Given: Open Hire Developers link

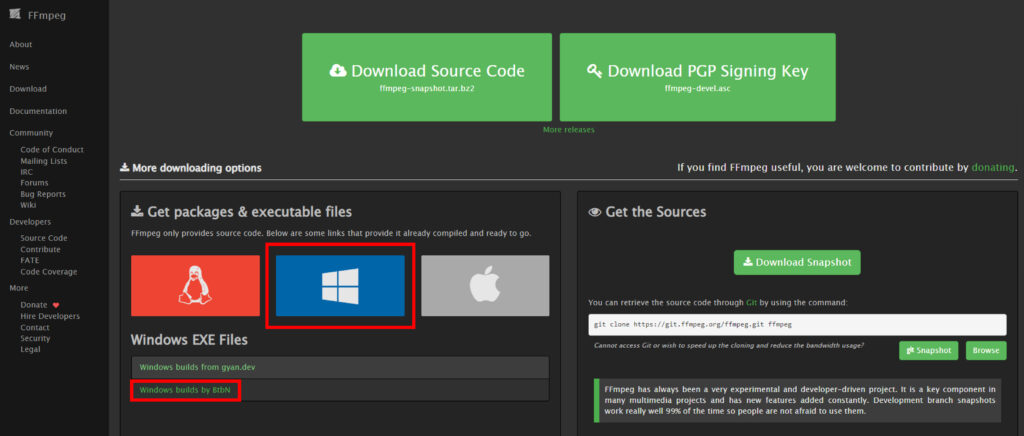Looking at the screenshot, I should [x=50, y=316].
